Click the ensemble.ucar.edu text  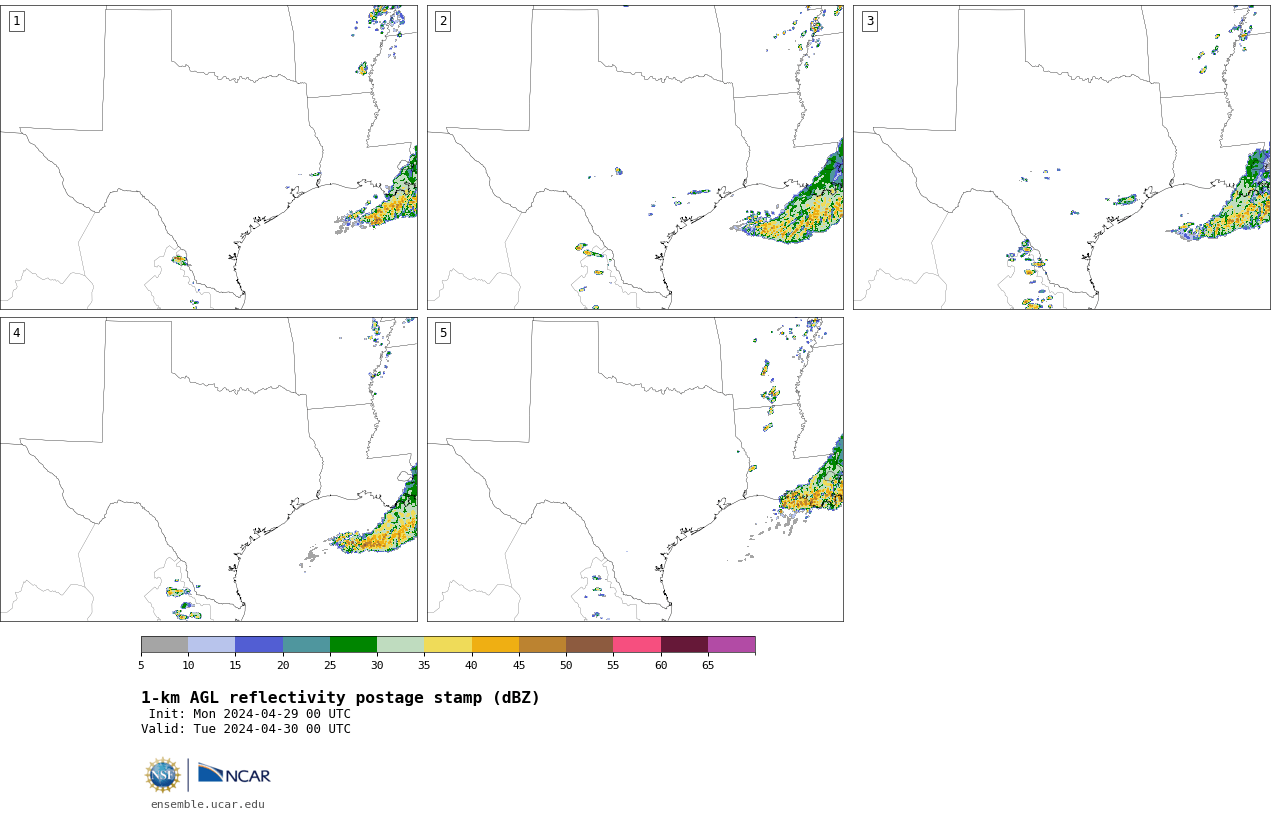(208, 804)
